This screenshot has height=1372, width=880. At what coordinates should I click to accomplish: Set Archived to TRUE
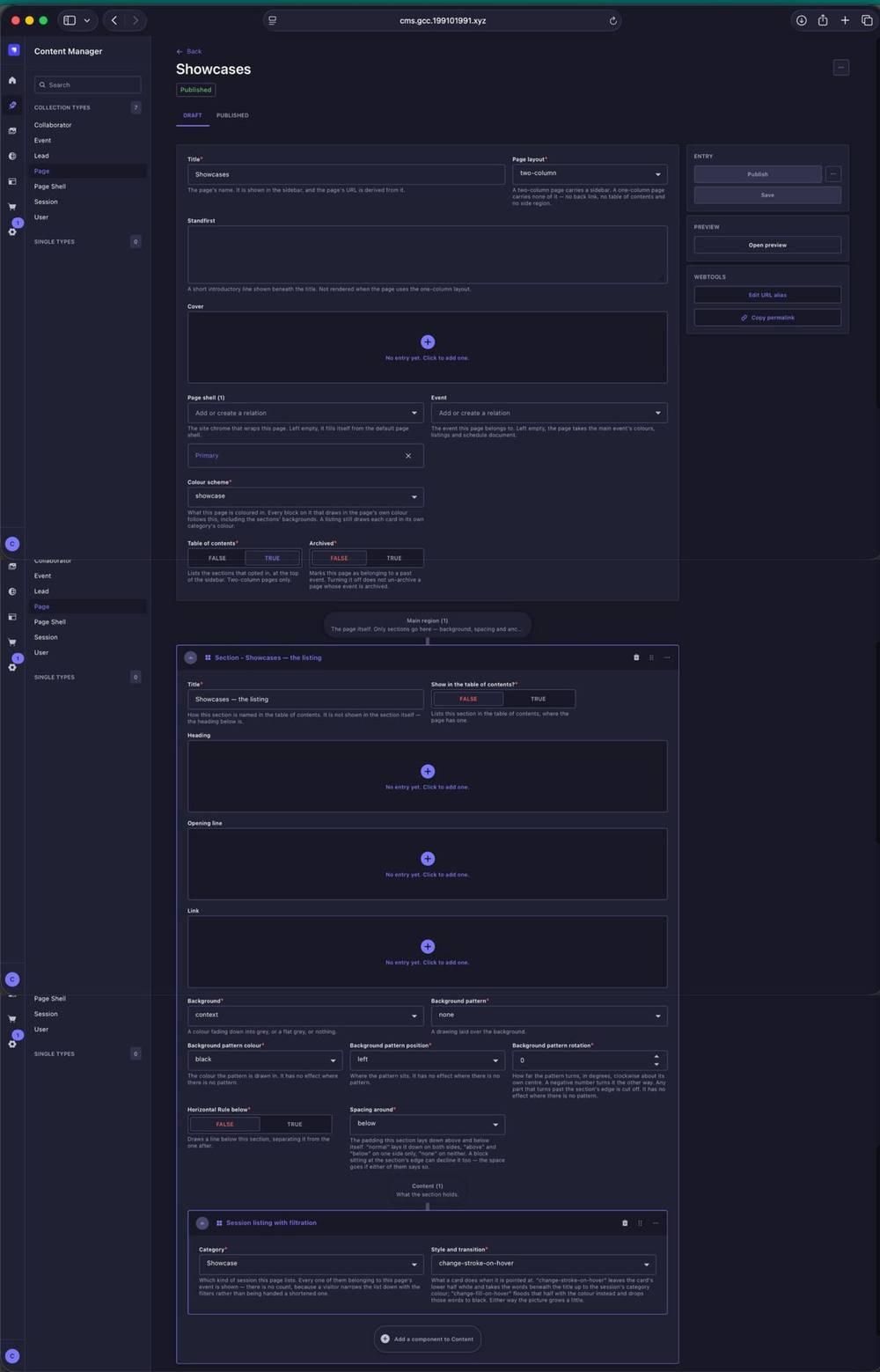[394, 558]
